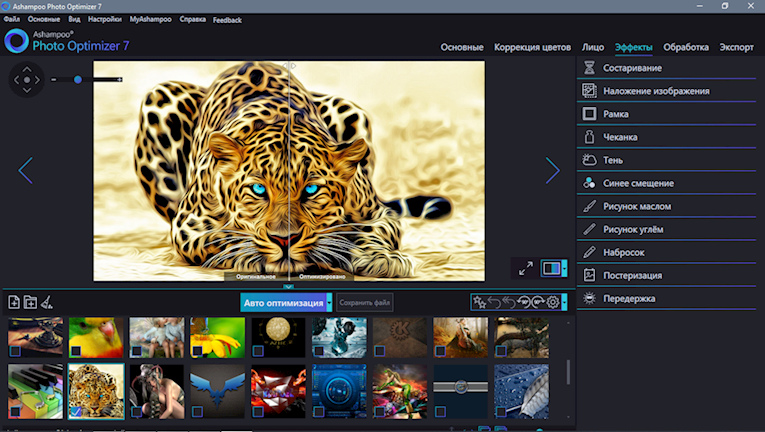Click the Тень cloud icon
The height and width of the screenshot is (432, 765).
(x=589, y=160)
